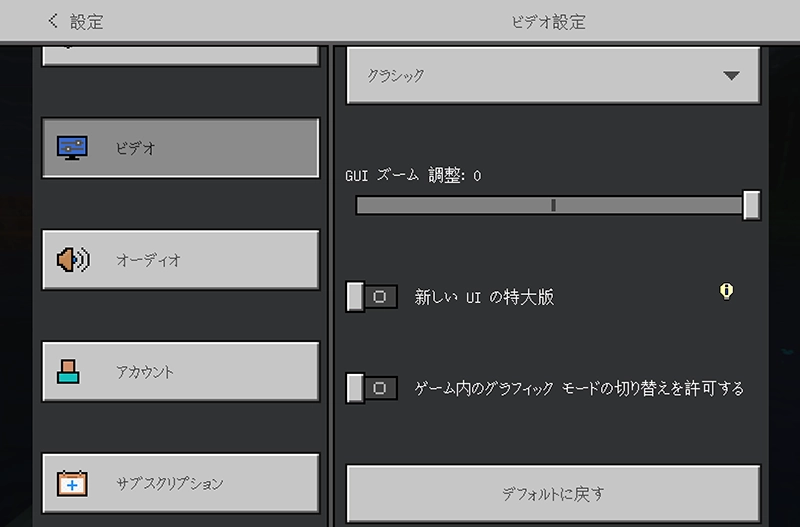Click the back arrow beside 設定
Image resolution: width=800 pixels, height=527 pixels.
point(53,21)
